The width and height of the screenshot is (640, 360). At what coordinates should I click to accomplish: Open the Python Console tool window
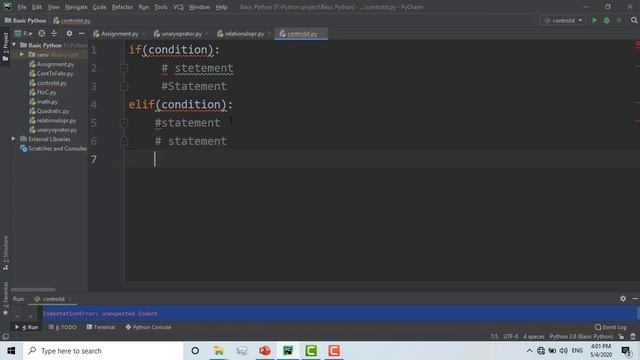pyautogui.click(x=148, y=327)
